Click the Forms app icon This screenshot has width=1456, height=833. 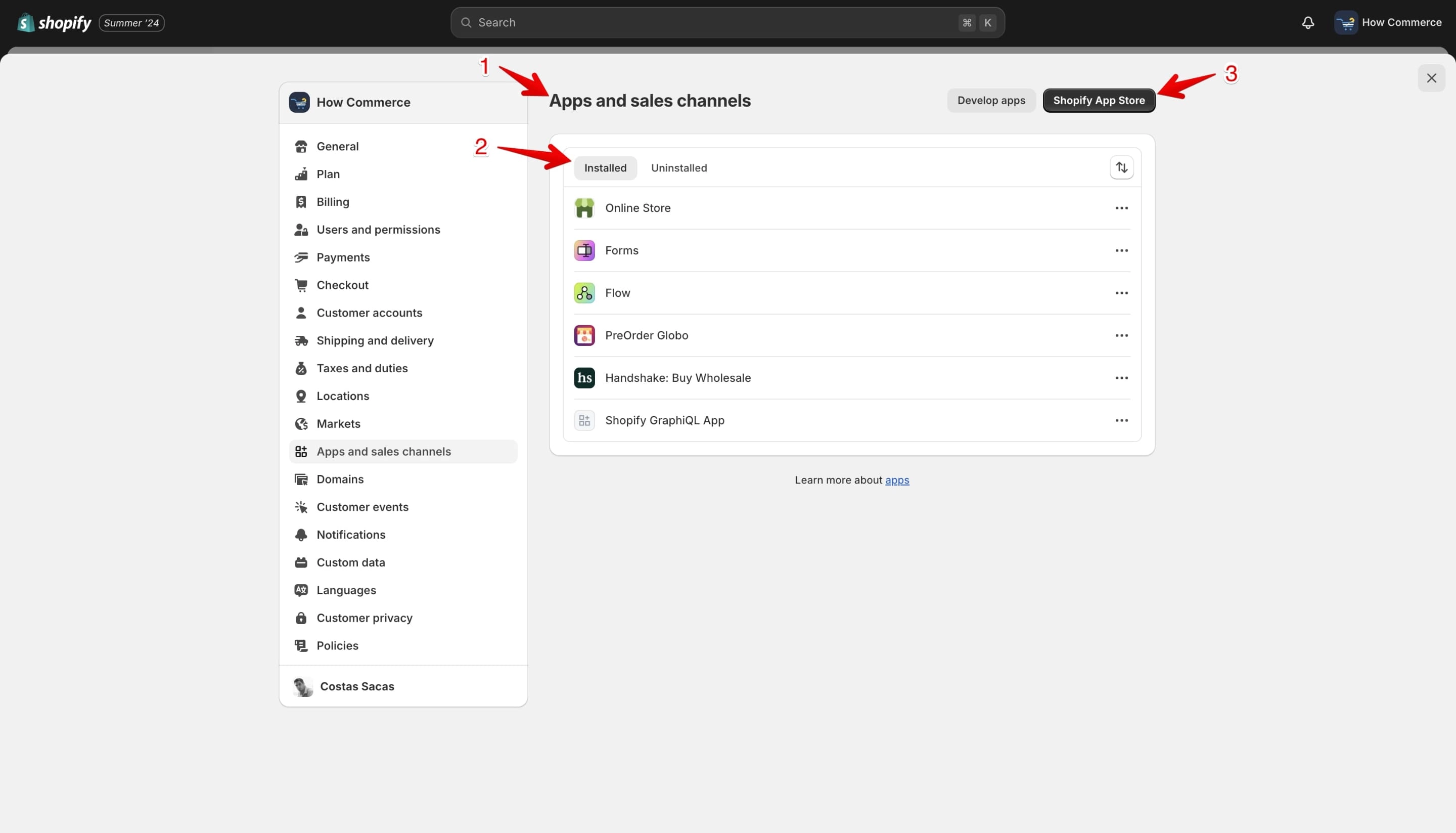point(584,250)
